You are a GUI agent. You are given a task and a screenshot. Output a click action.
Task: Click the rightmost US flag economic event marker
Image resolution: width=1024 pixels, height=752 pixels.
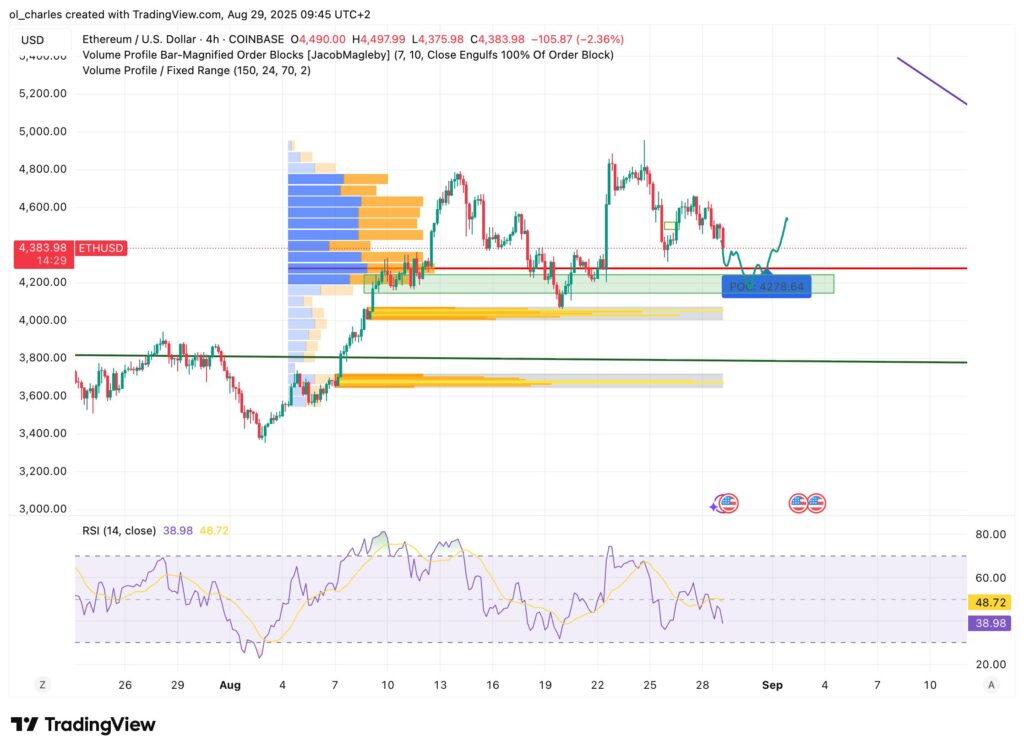(815, 503)
